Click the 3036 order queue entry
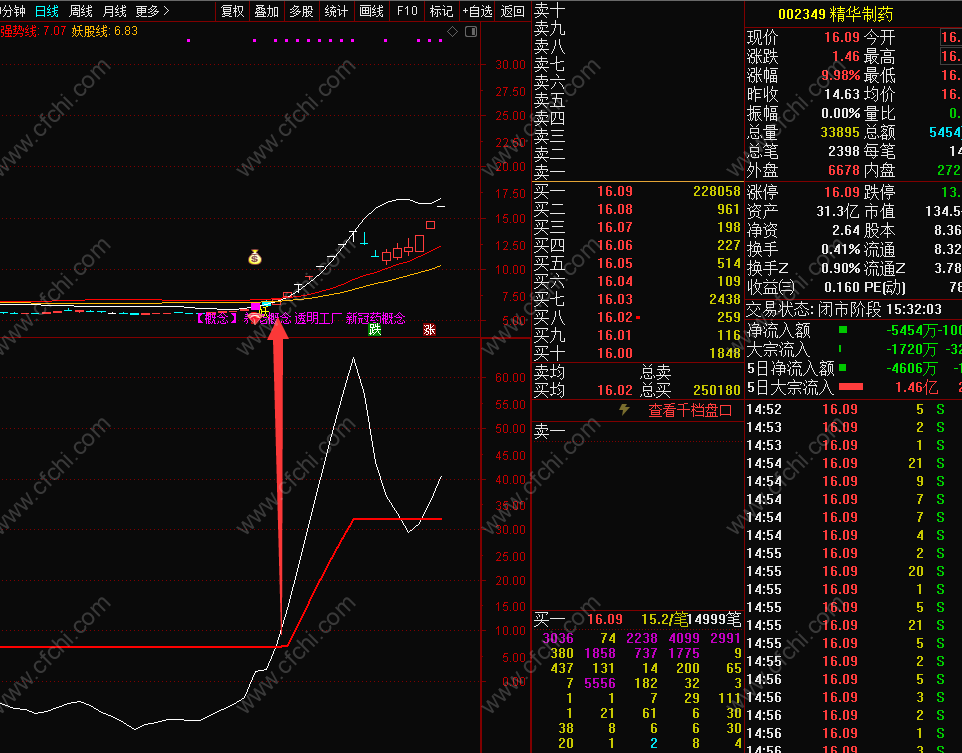Screen dimensions: 962x753 tap(558, 638)
